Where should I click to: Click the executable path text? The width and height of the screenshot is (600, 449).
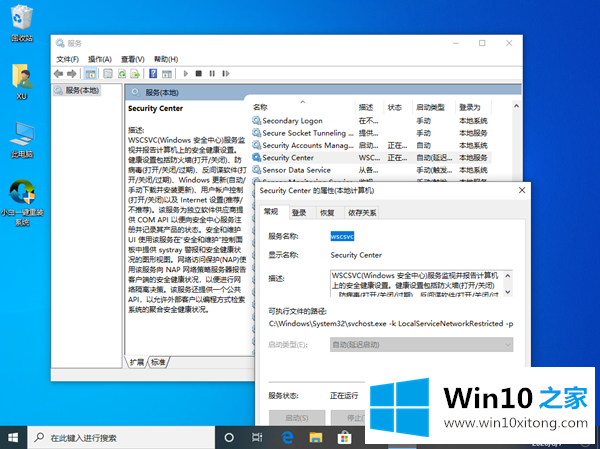(391, 324)
